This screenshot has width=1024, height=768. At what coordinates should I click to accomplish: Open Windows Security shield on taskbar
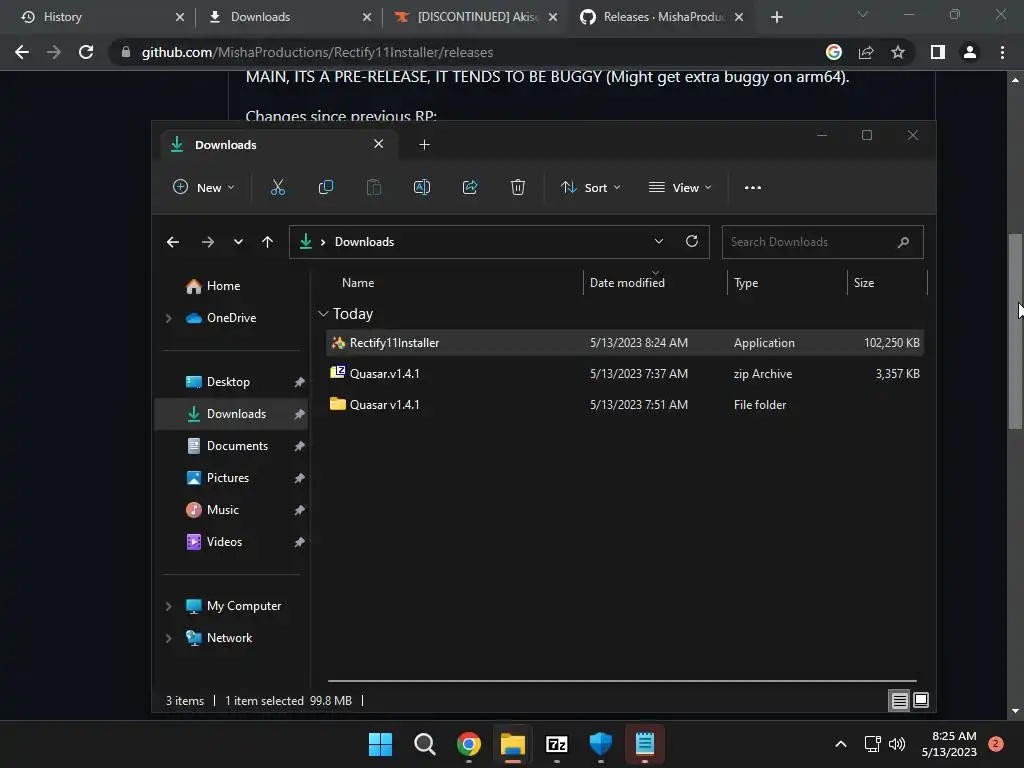pos(600,744)
